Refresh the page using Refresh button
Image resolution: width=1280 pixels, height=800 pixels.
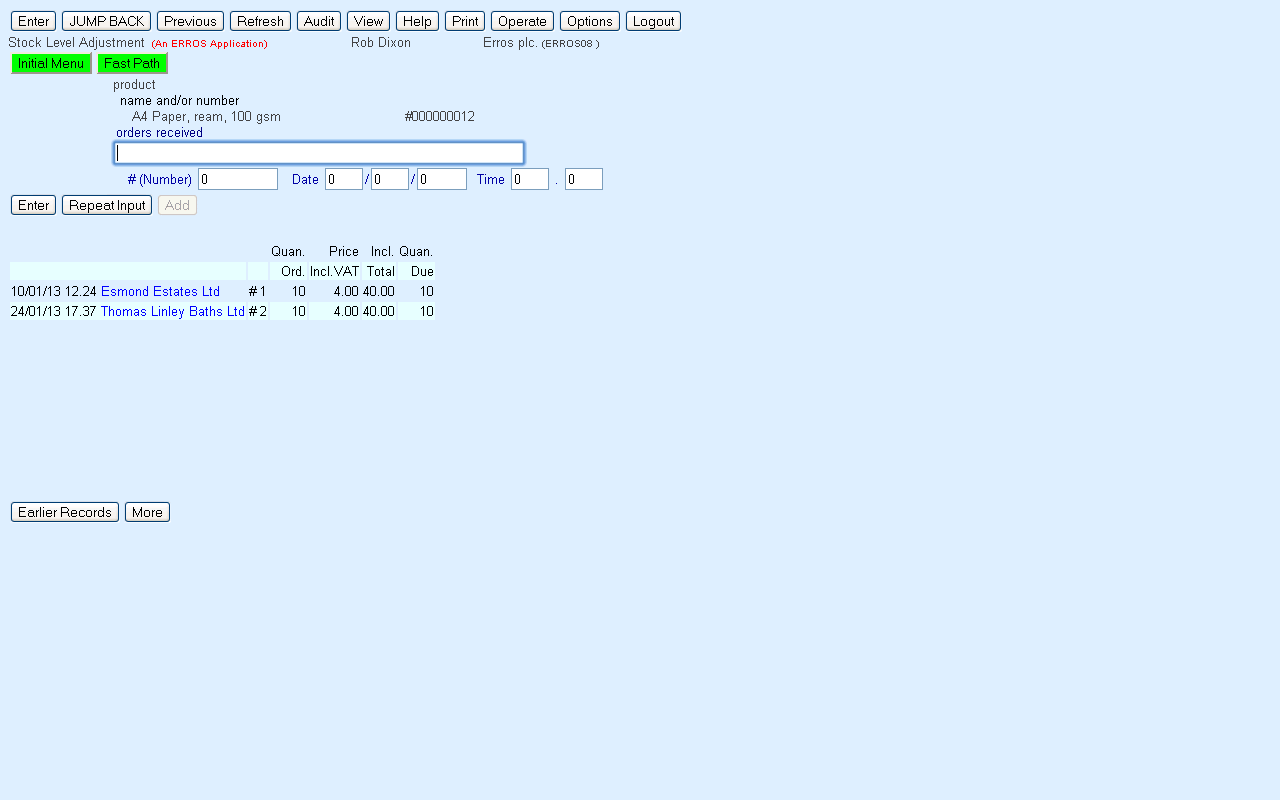tap(260, 21)
